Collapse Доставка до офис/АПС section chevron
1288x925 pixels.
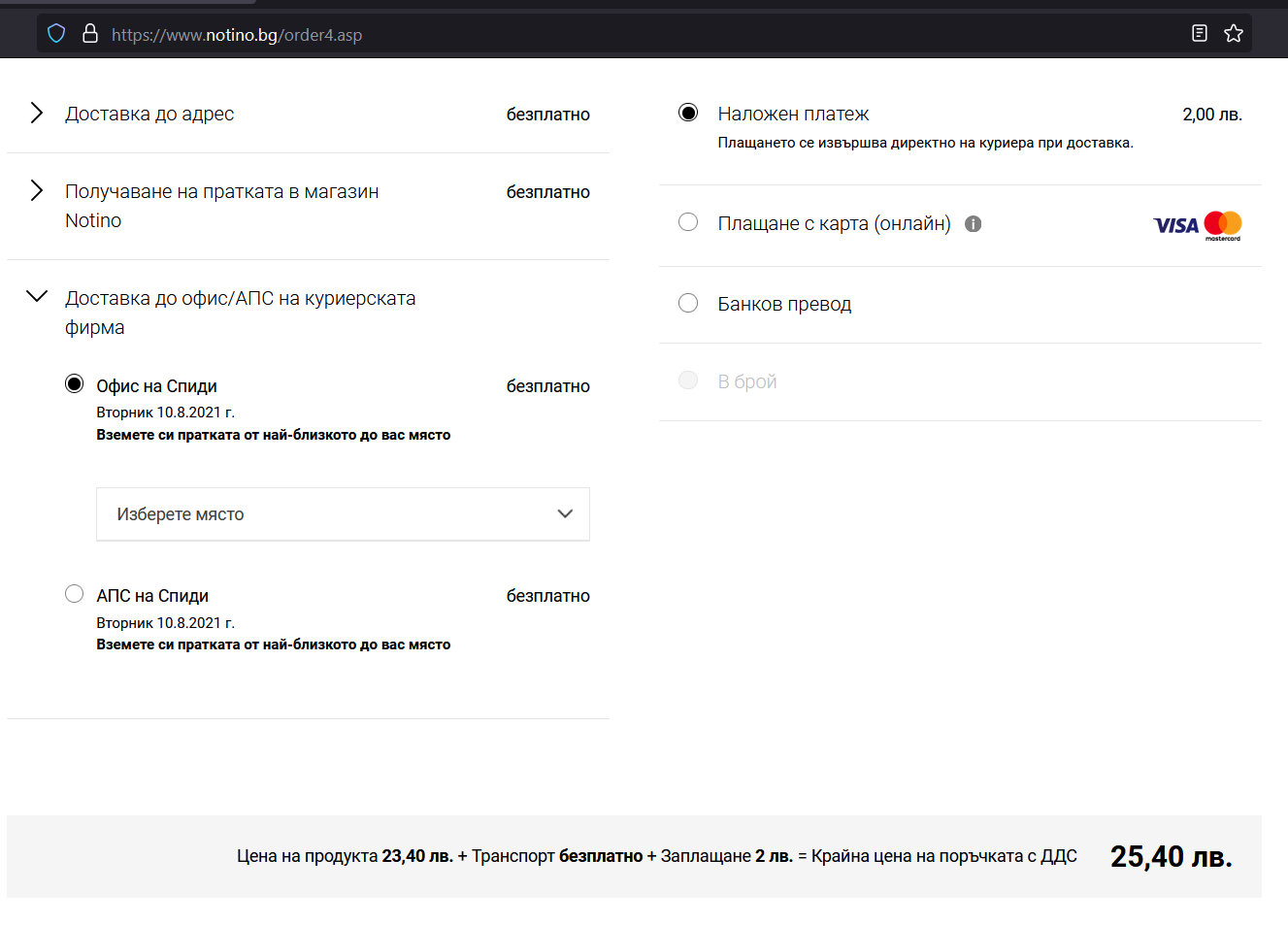coord(37,297)
